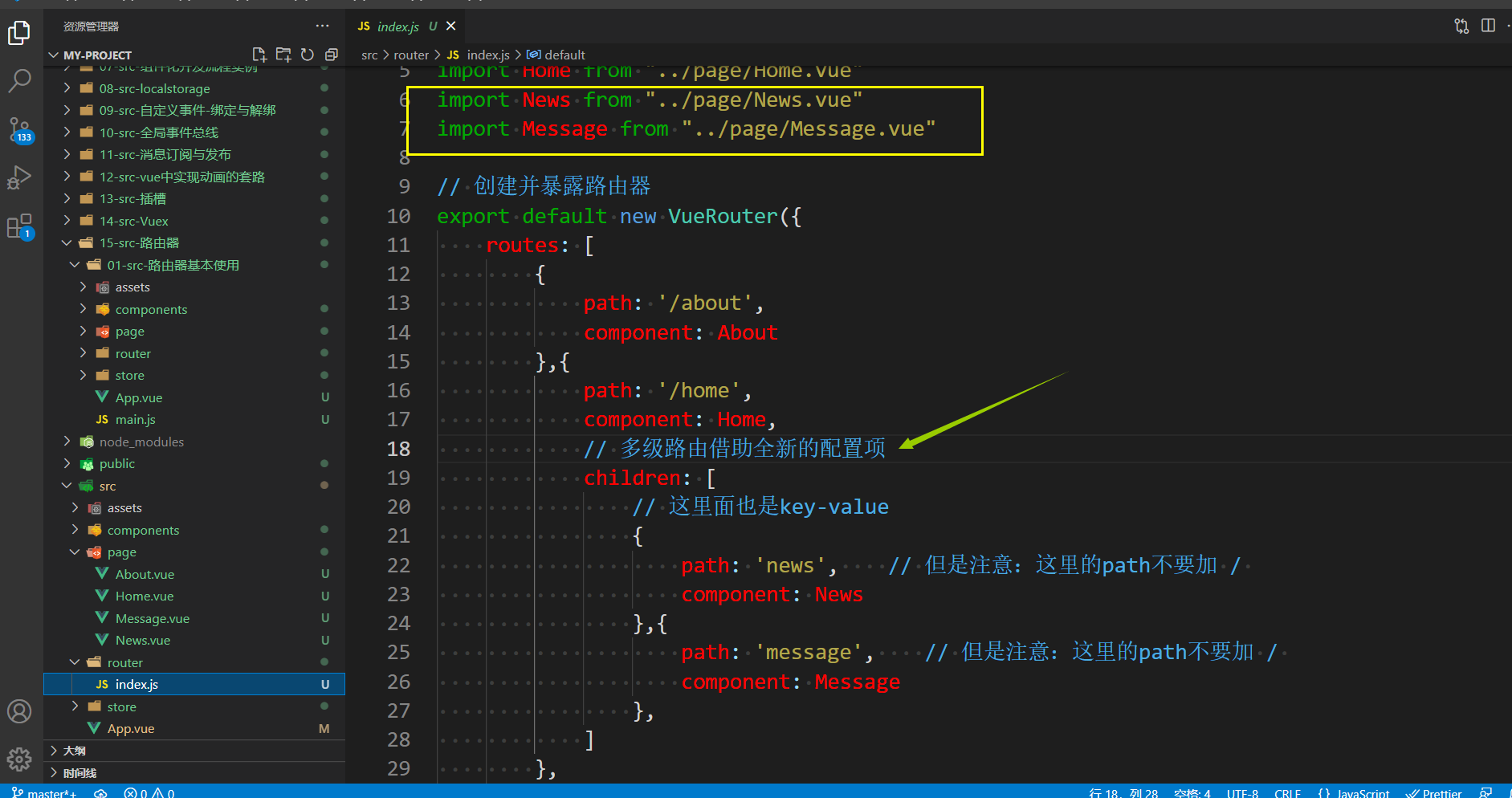Collapse the 15-src-路由器 folder
Screen dimensions: 1512x798
coord(194,242)
